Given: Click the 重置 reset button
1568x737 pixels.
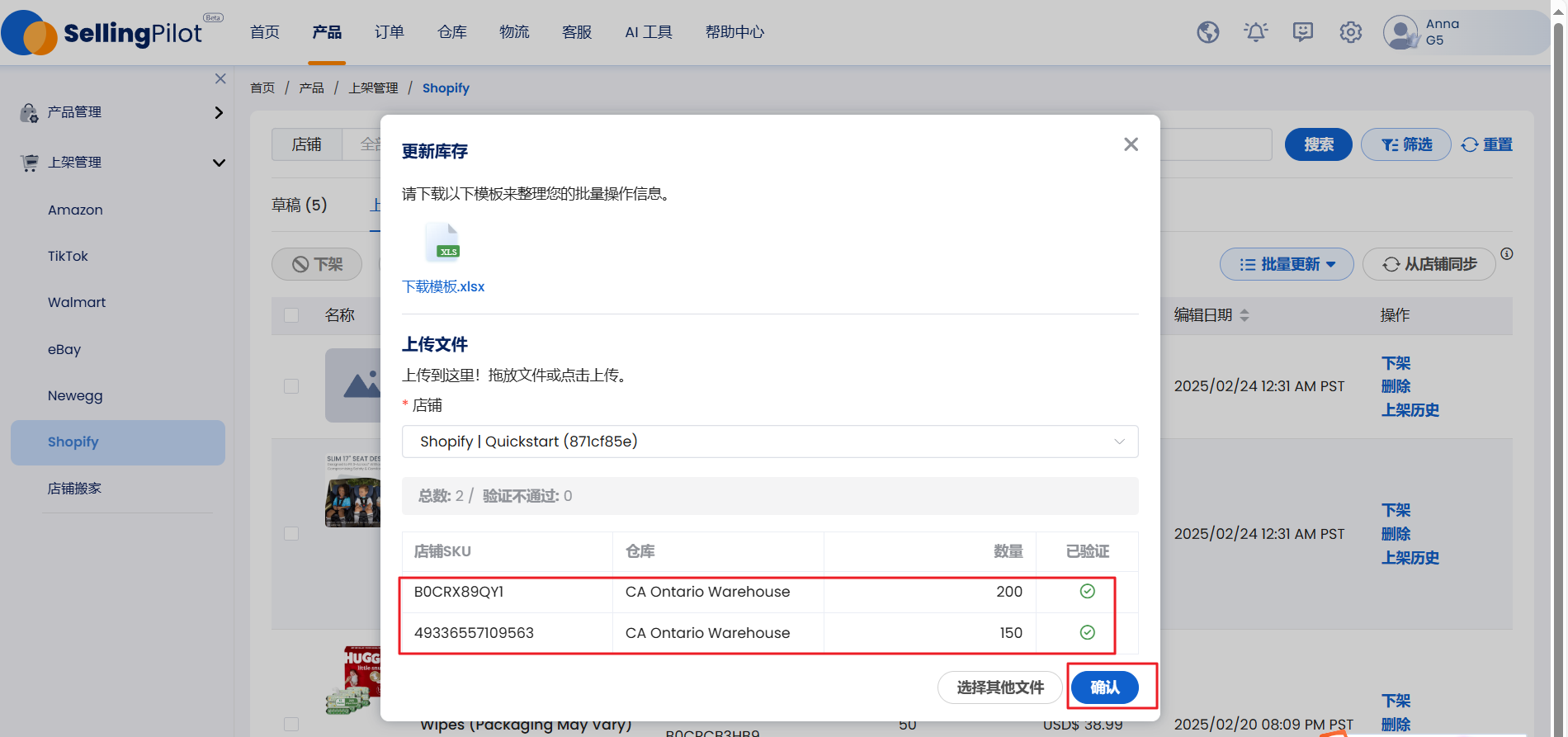Looking at the screenshot, I should [1487, 144].
